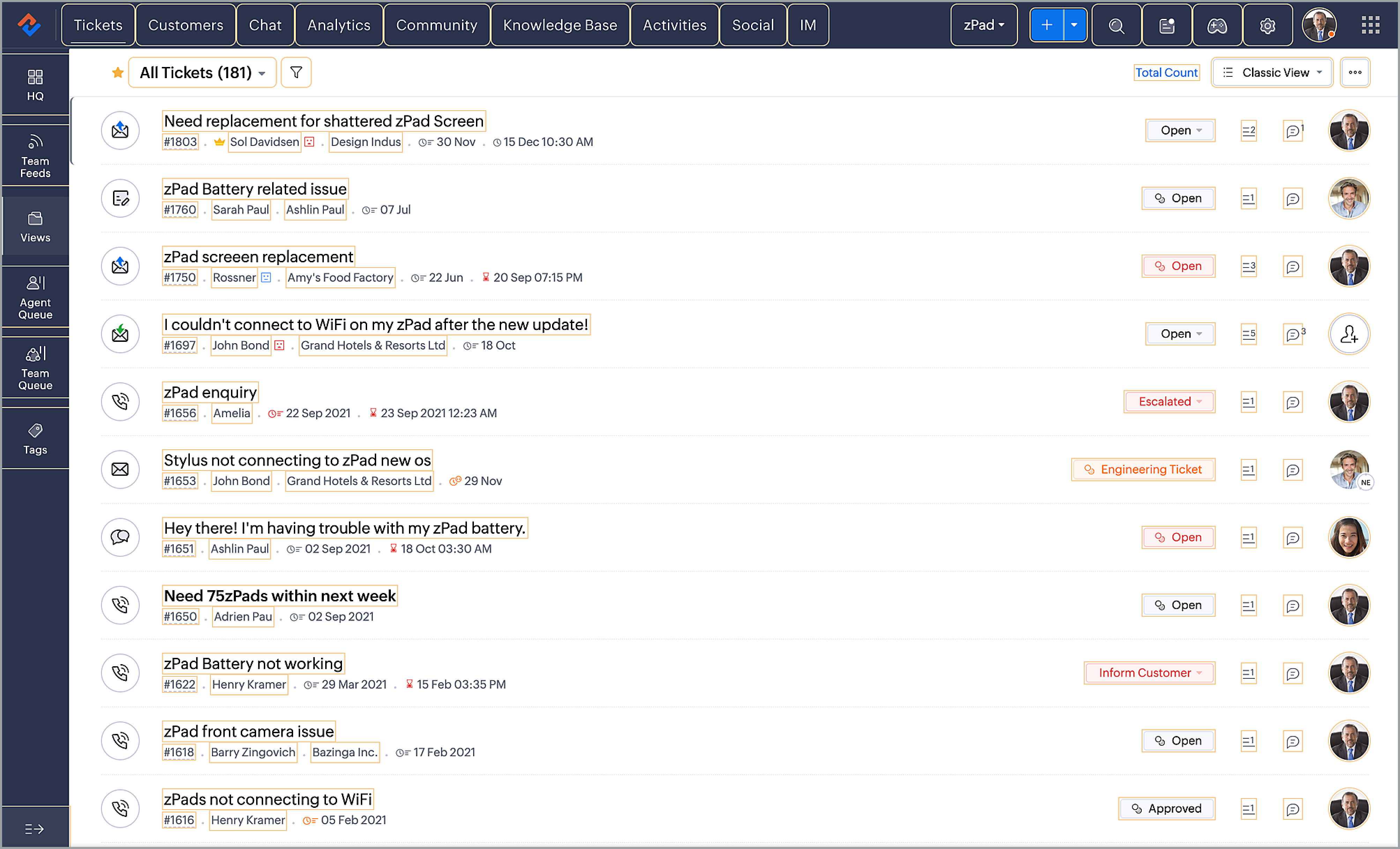Expand the All Tickets (181) dropdown
1400x849 pixels.
click(202, 73)
